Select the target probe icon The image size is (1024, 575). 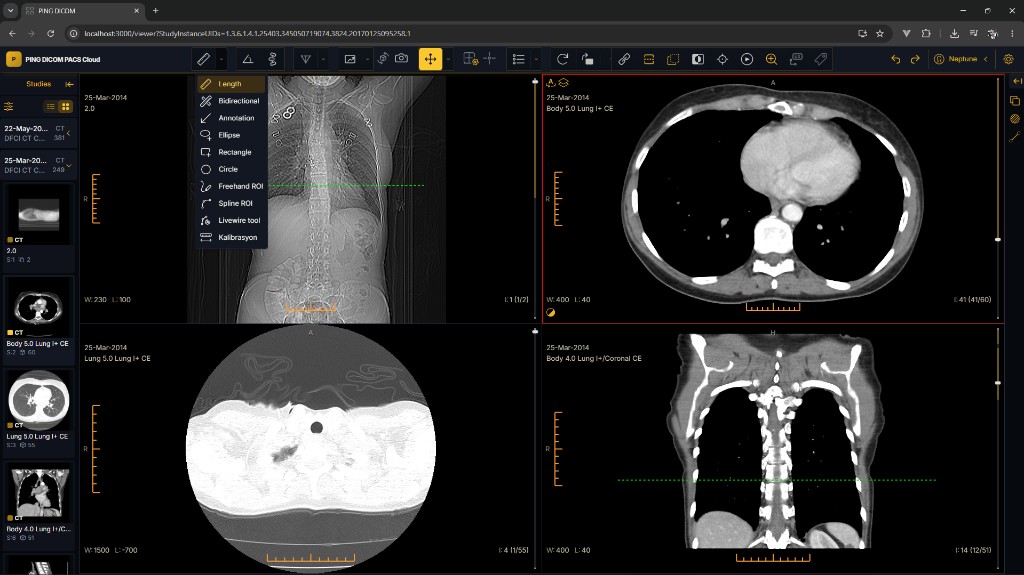tap(722, 59)
